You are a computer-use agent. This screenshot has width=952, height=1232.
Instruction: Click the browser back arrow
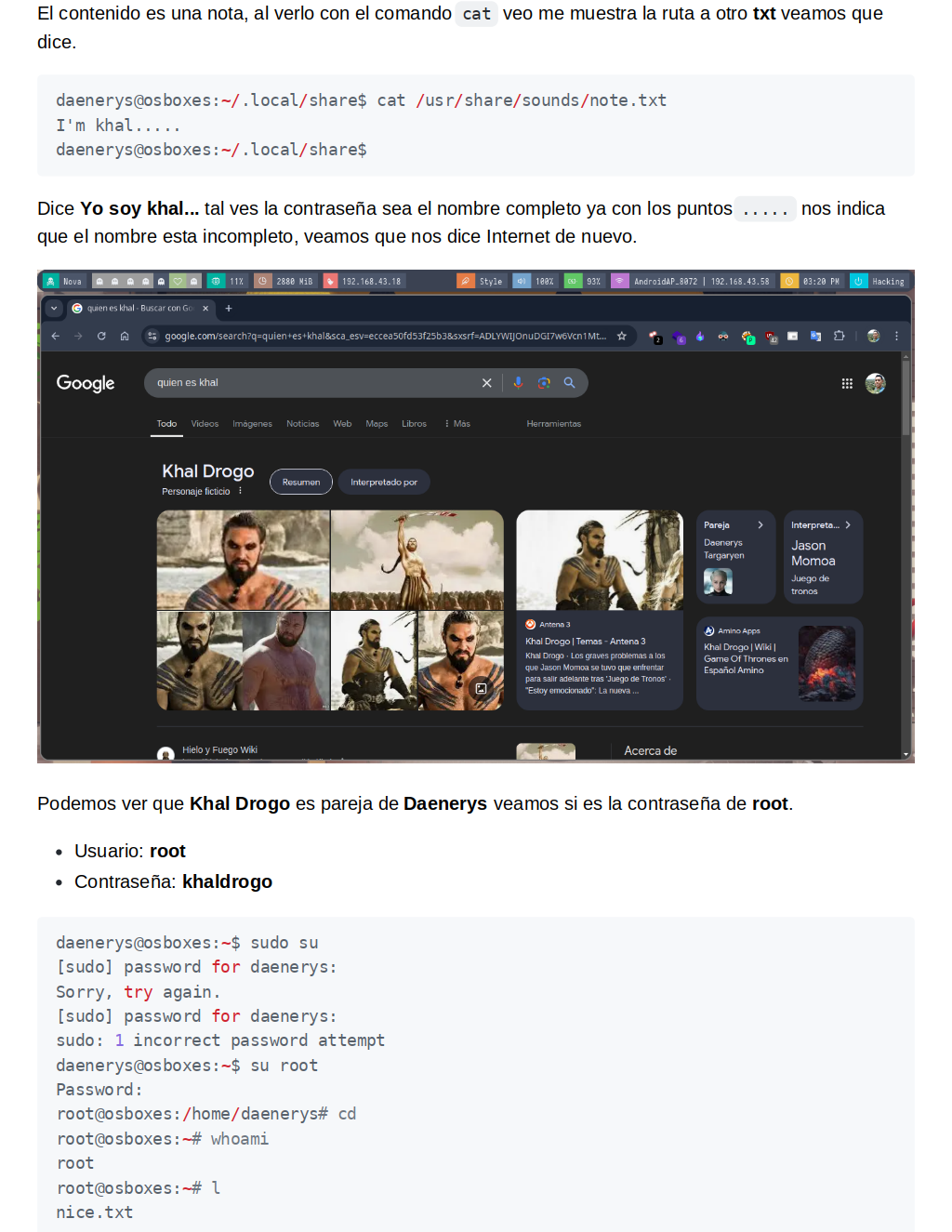[56, 336]
